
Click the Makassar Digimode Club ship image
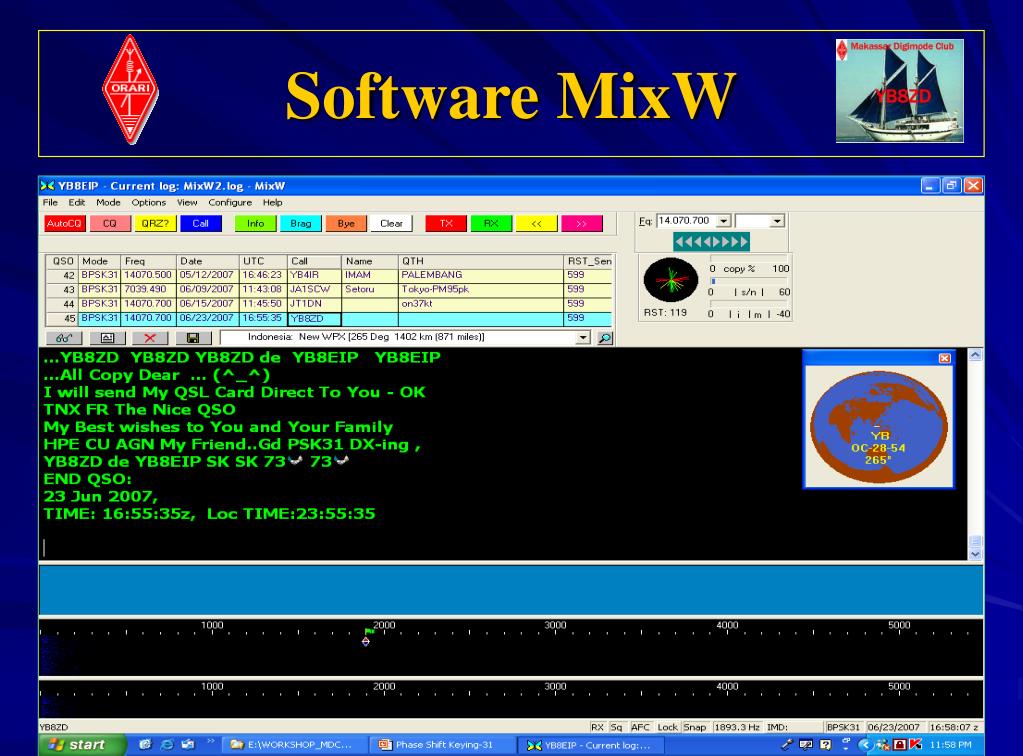coord(900,91)
